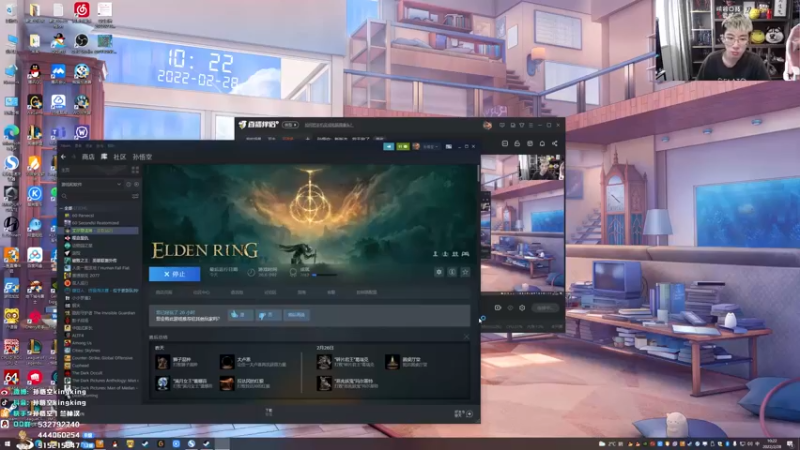This screenshot has width=800, height=450.
Task: Stop the running Elden Ring game
Action: coord(174,274)
